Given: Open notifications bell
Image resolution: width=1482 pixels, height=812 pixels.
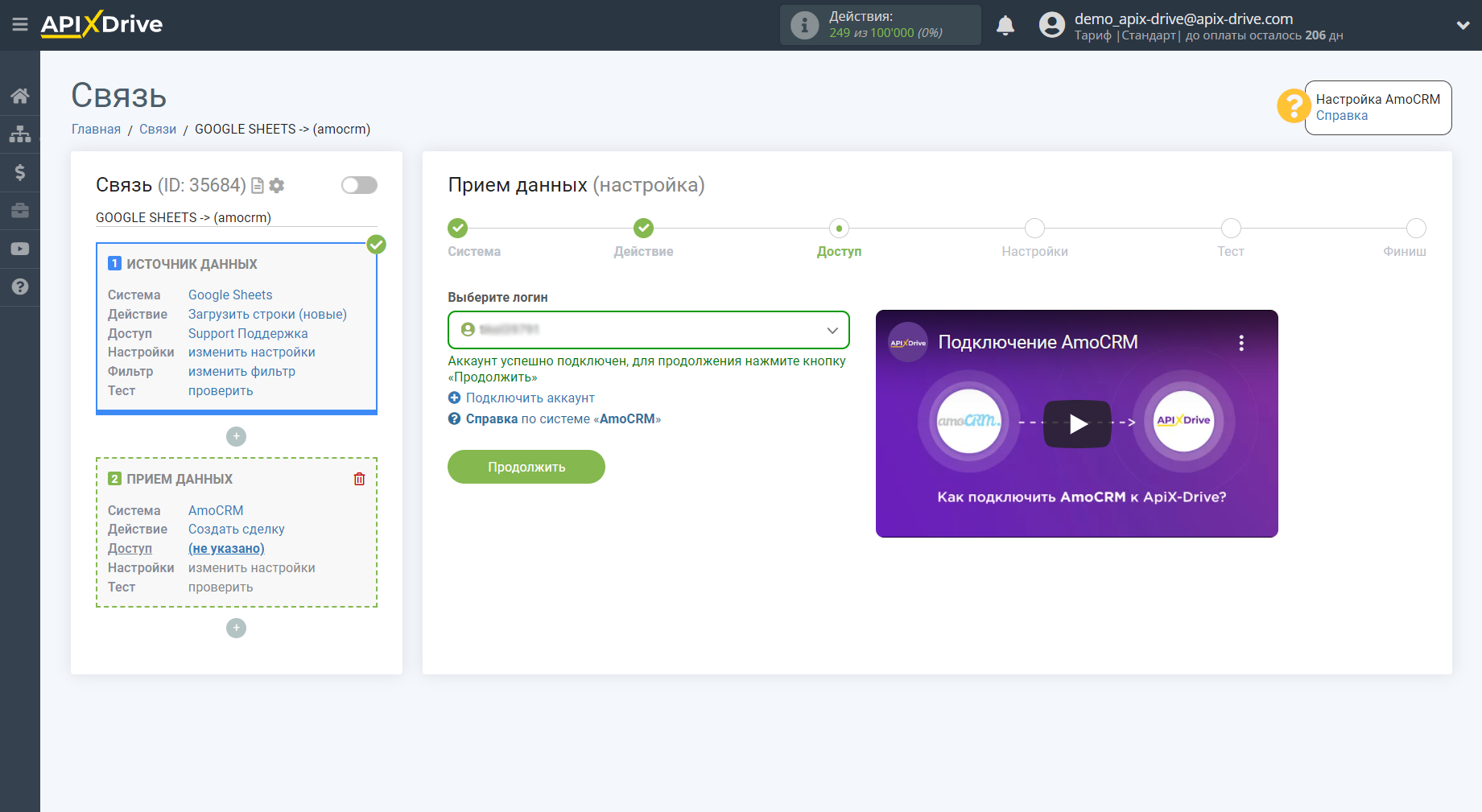Looking at the screenshot, I should point(1005,25).
